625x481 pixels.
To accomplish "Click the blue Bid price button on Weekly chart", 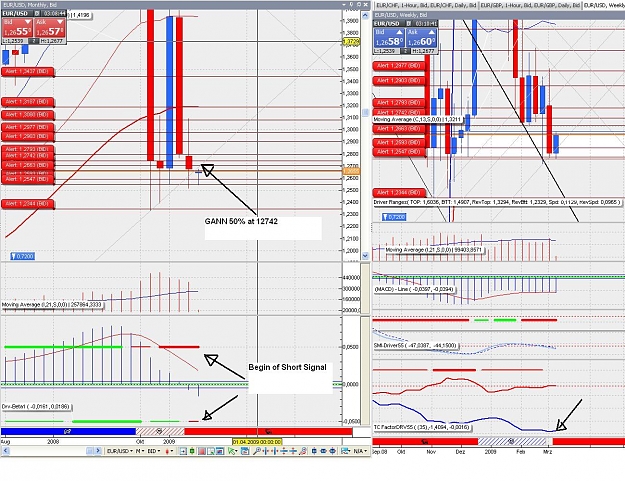I will [x=389, y=38].
